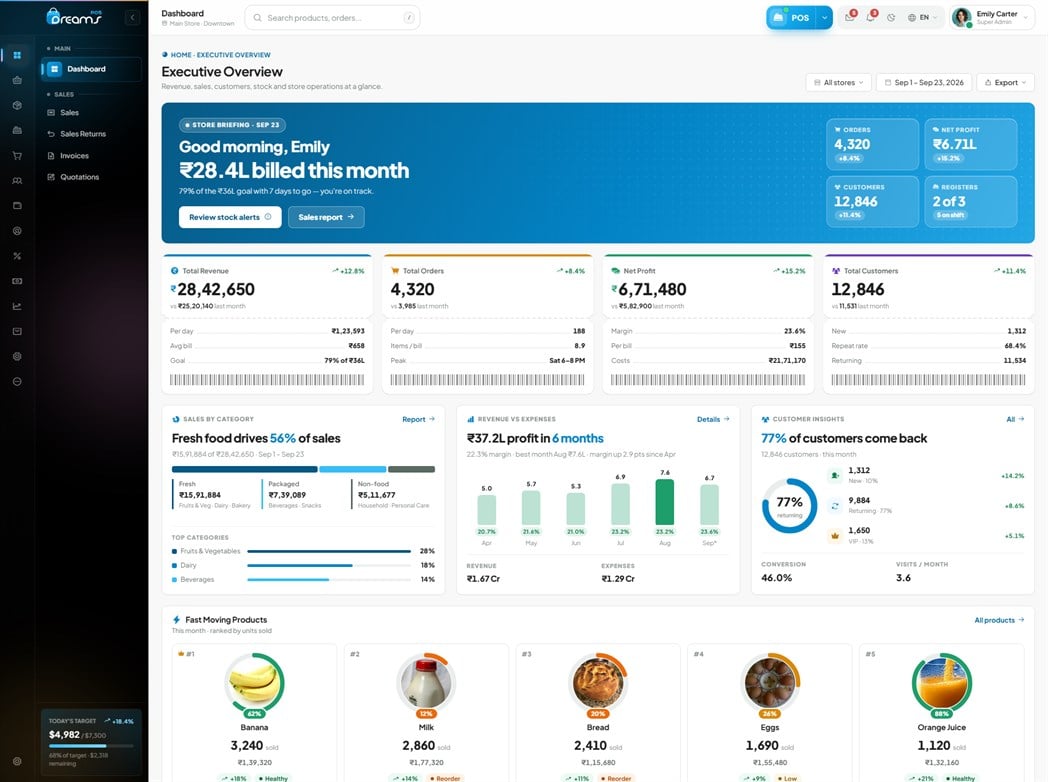The image size is (1048, 782).
Task: Click the Orders 4,320 tile in the banner
Action: 872,144
